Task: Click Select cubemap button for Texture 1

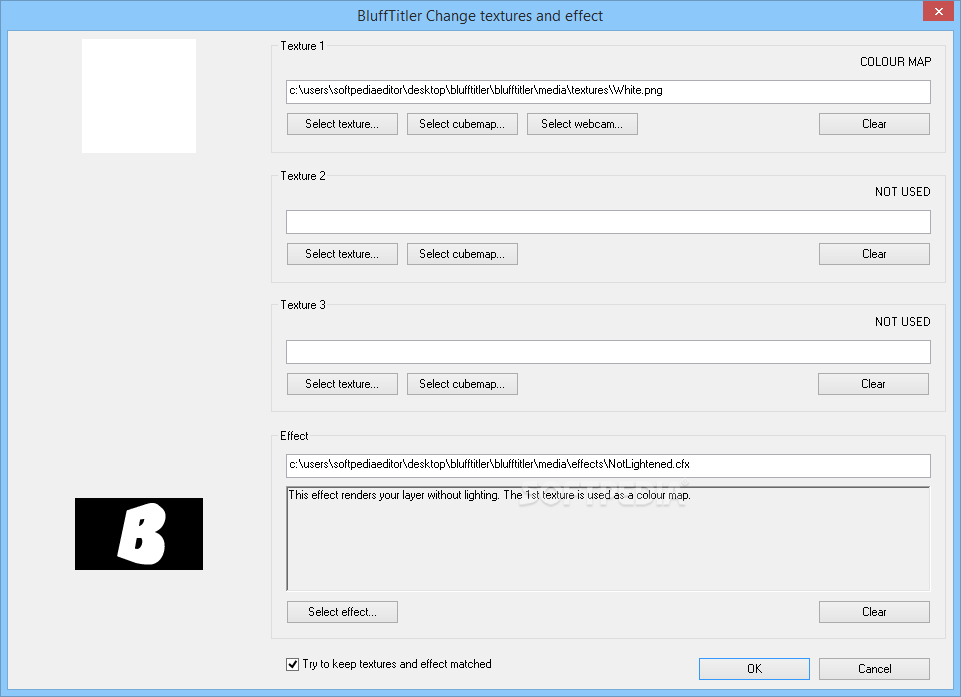Action: [462, 124]
